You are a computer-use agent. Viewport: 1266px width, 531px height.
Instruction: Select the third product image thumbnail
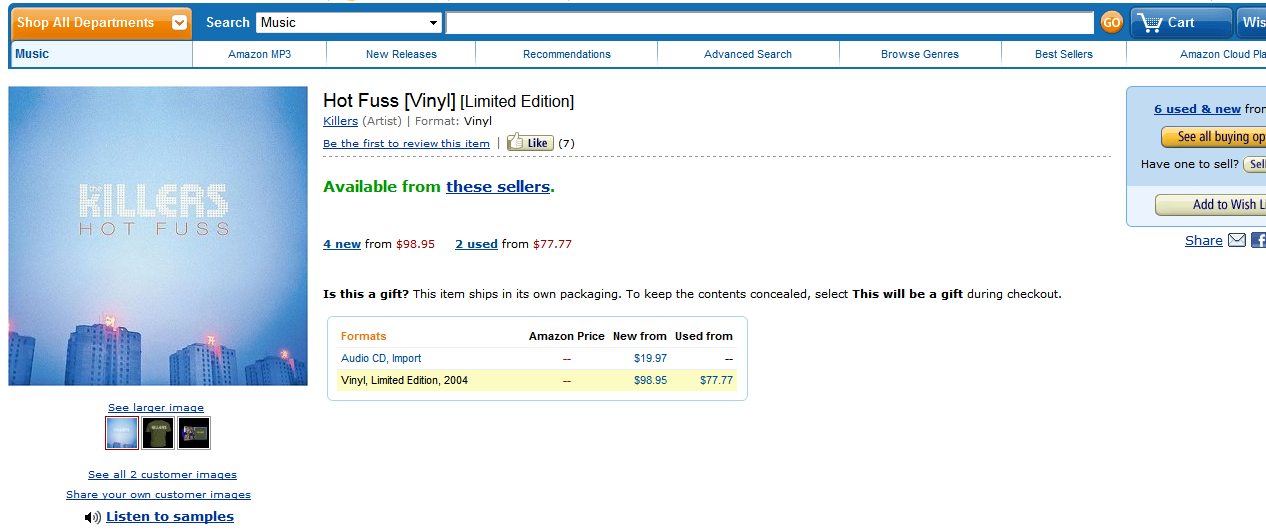click(194, 433)
